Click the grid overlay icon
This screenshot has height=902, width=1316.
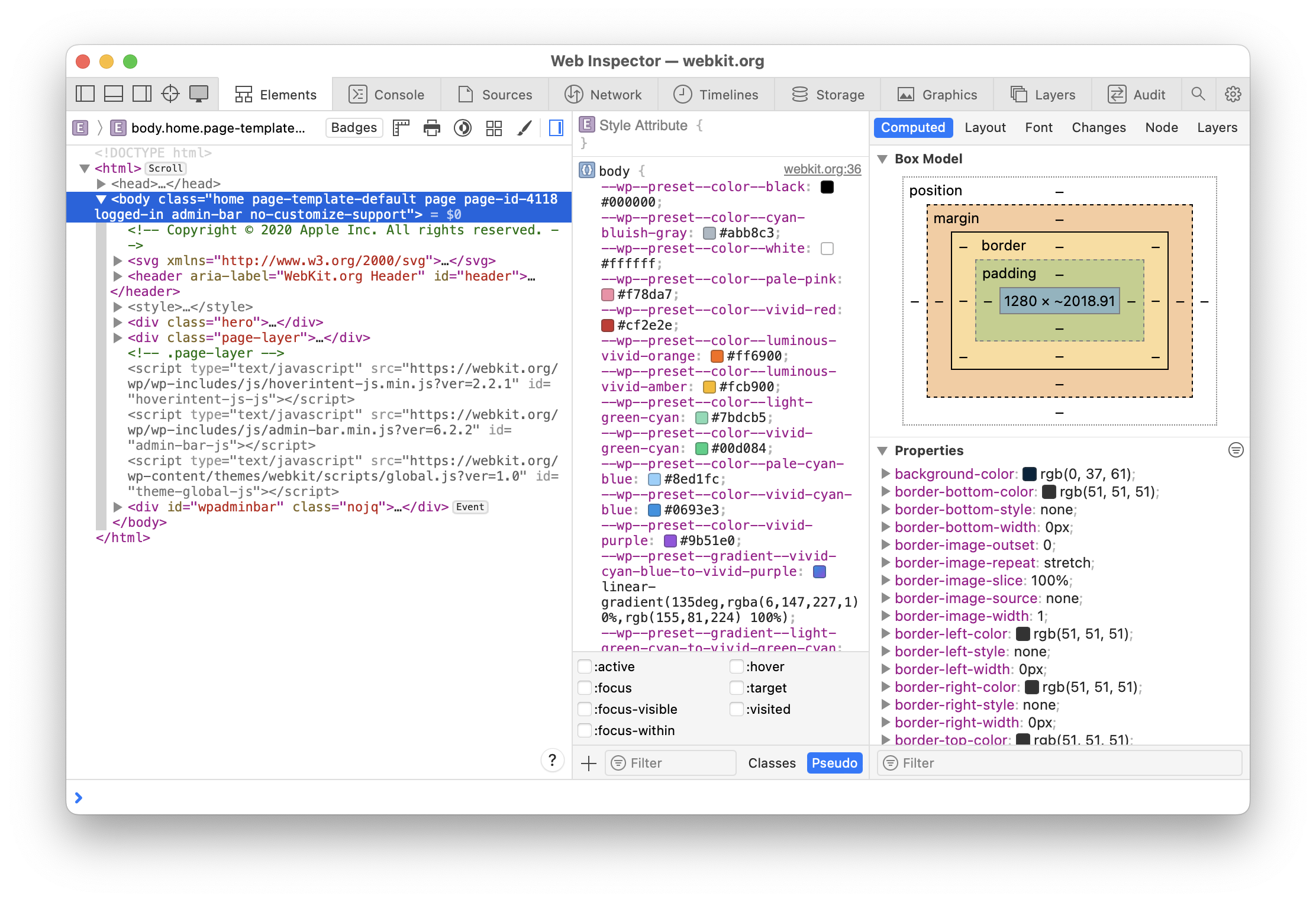(x=493, y=128)
